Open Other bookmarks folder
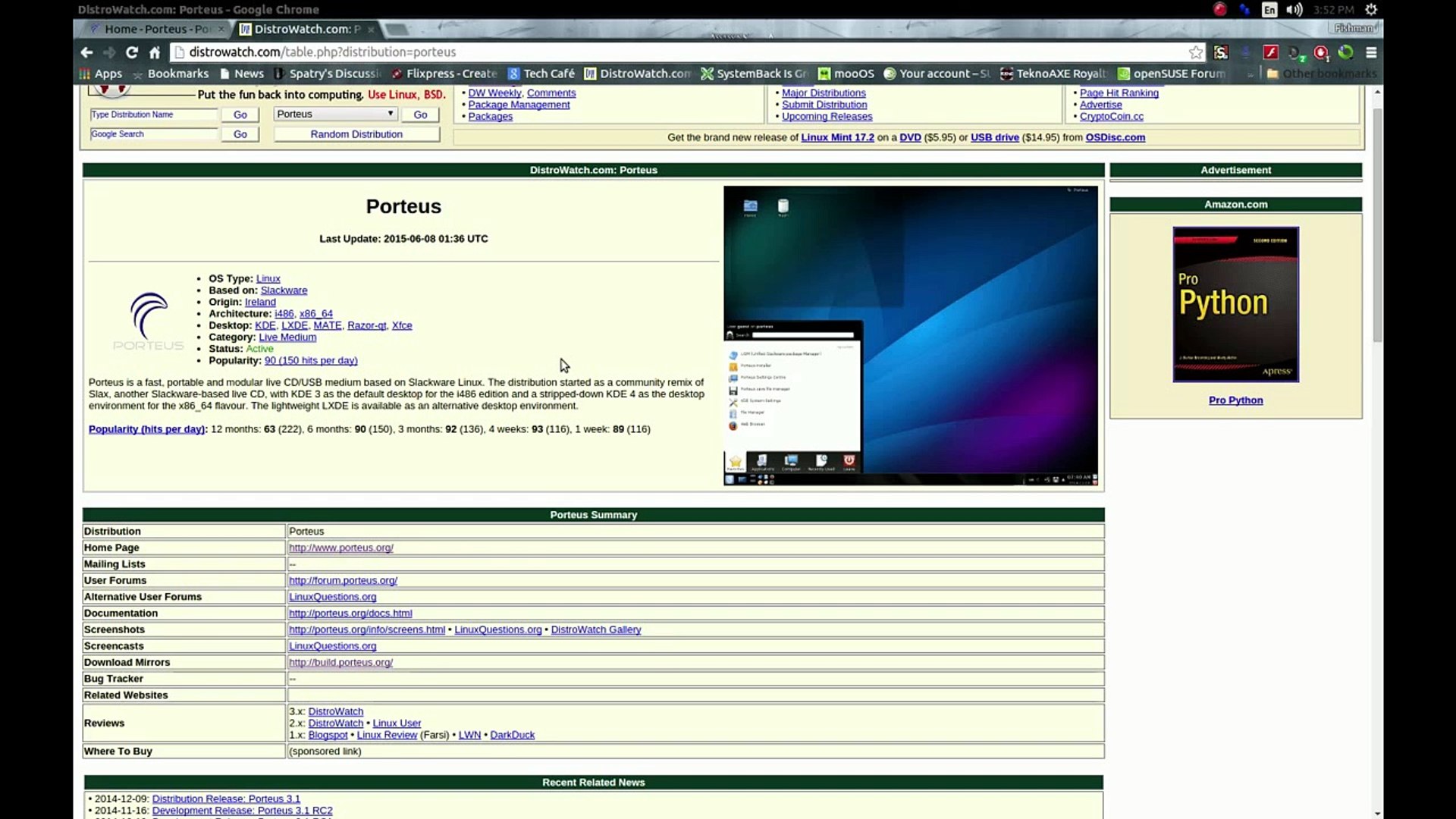1456x819 pixels. click(1322, 74)
